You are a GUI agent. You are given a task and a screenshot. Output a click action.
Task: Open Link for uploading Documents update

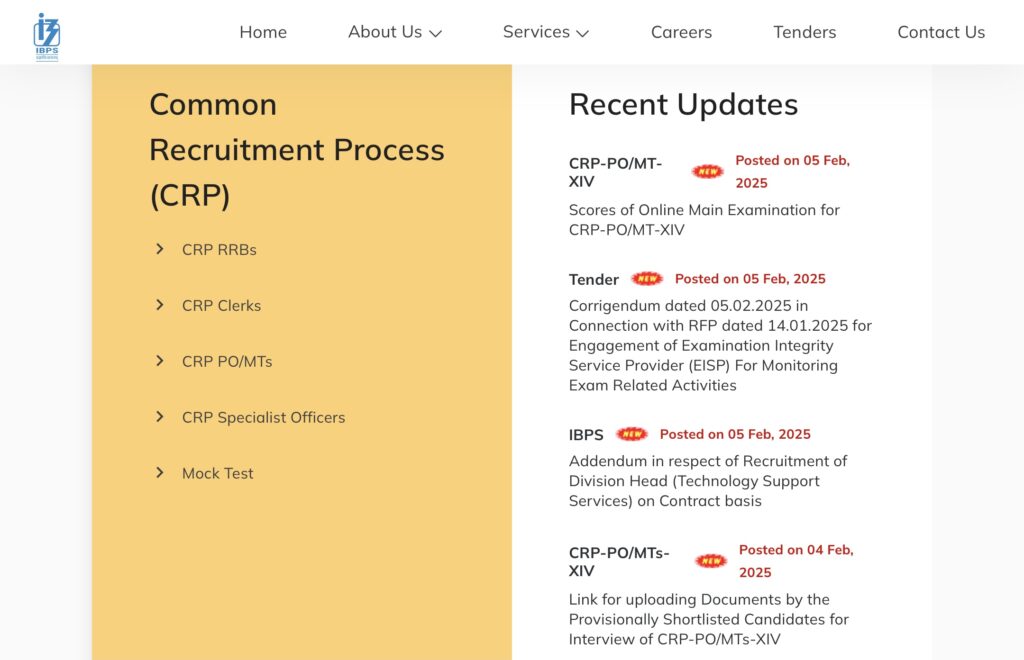[709, 620]
